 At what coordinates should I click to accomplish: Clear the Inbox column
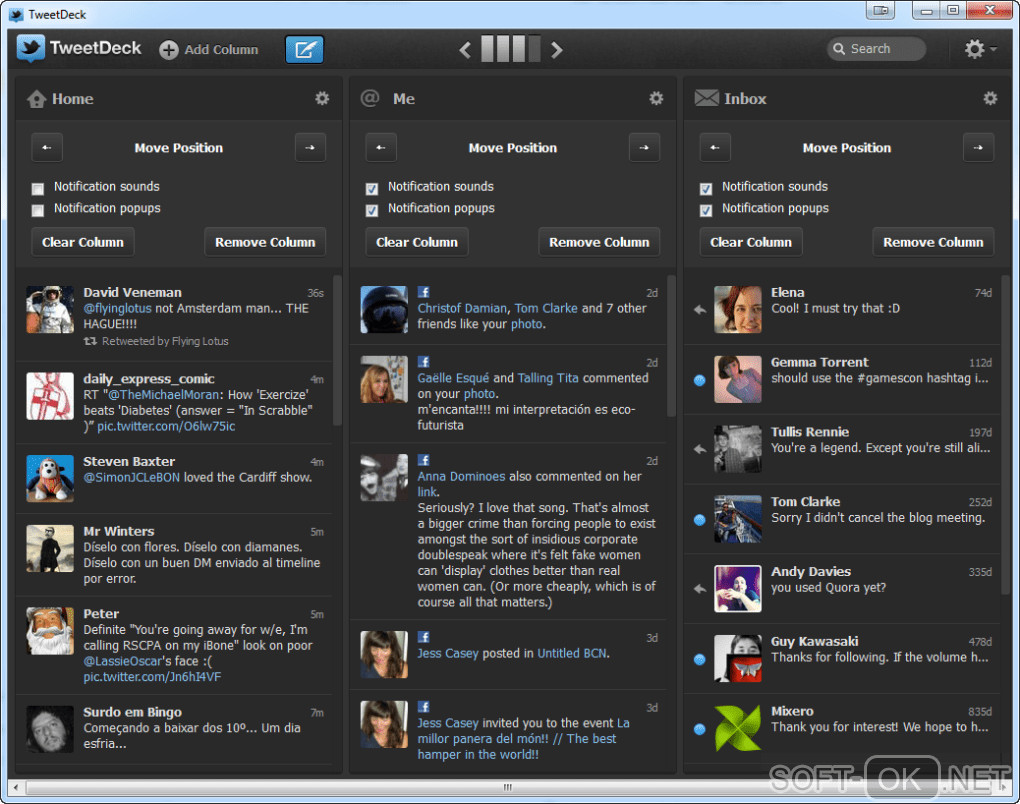click(x=751, y=242)
